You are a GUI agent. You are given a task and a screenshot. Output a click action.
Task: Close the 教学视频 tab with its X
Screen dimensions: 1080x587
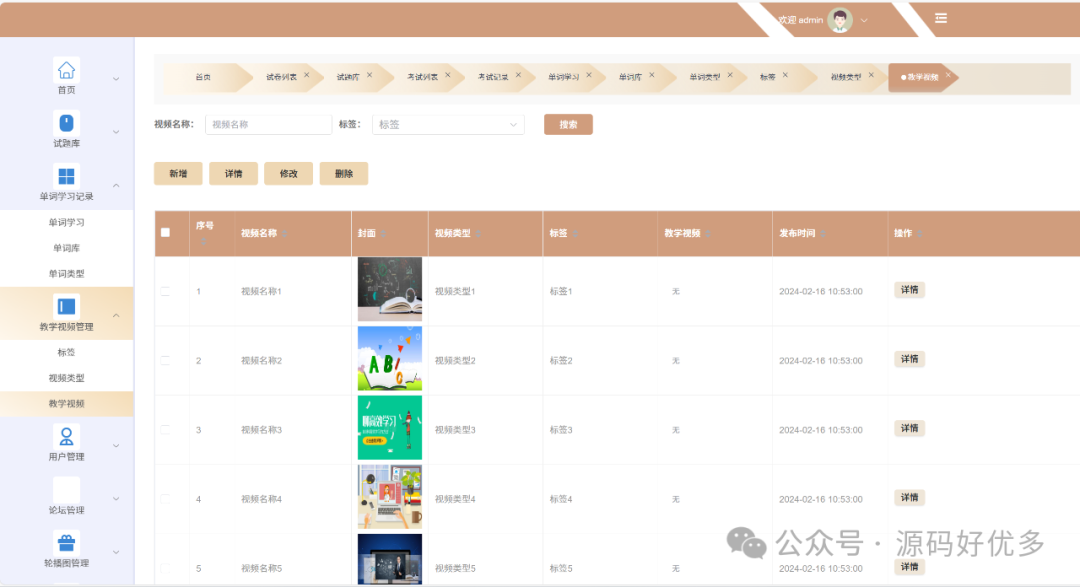coord(948,75)
